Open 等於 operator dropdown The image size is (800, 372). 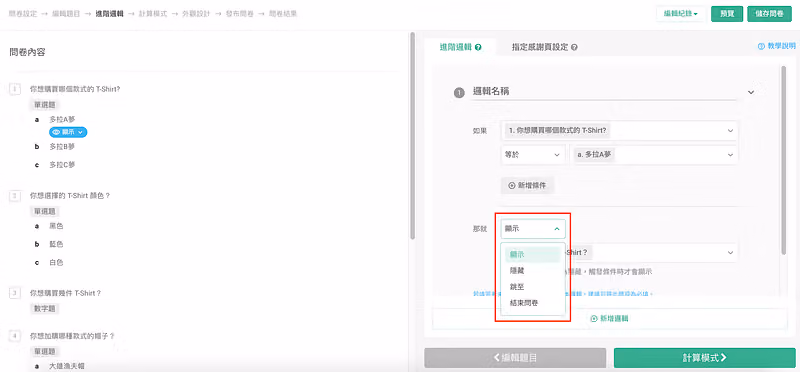click(x=533, y=155)
